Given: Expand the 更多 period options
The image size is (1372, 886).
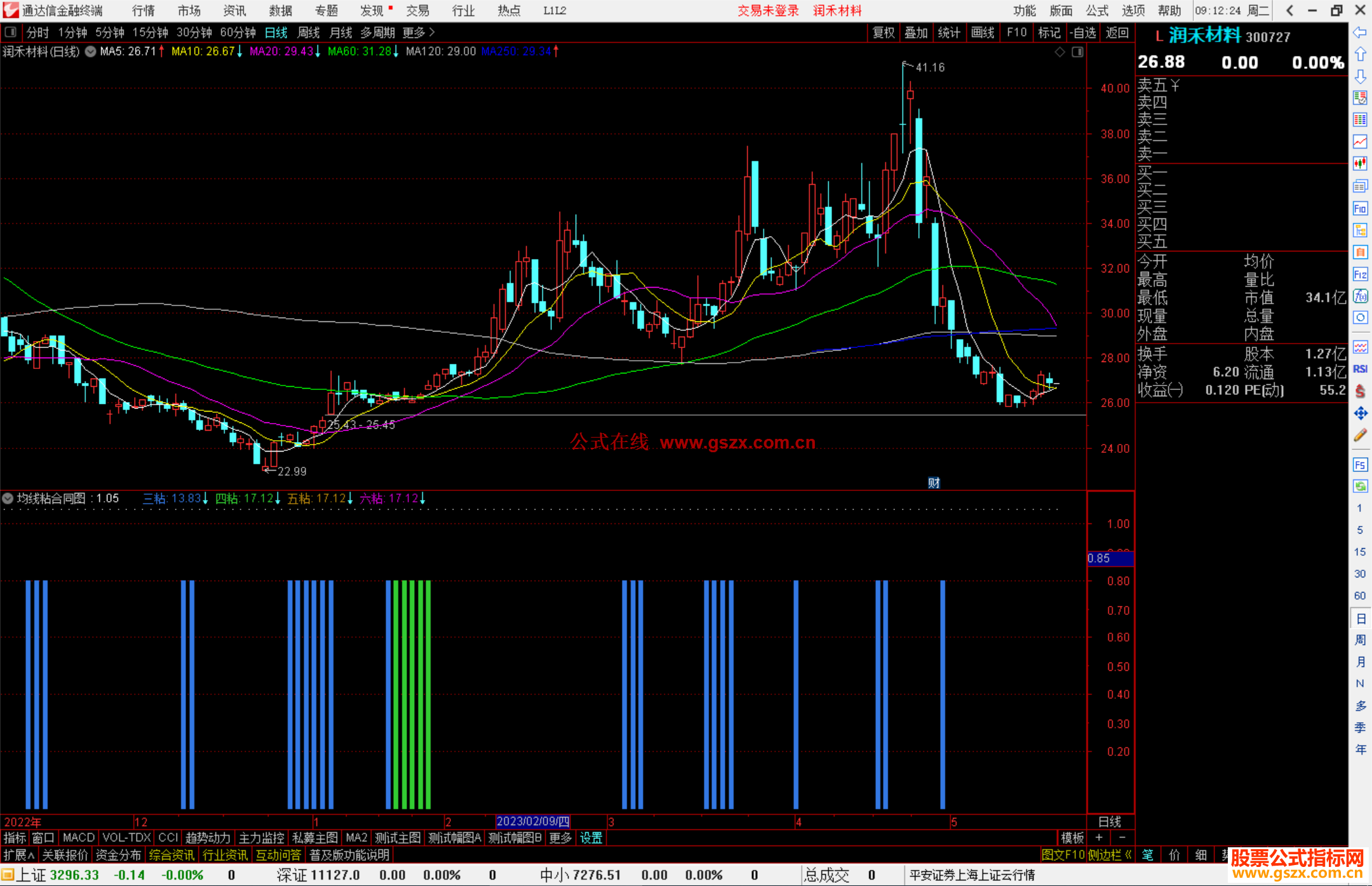Looking at the screenshot, I should coord(419,32).
